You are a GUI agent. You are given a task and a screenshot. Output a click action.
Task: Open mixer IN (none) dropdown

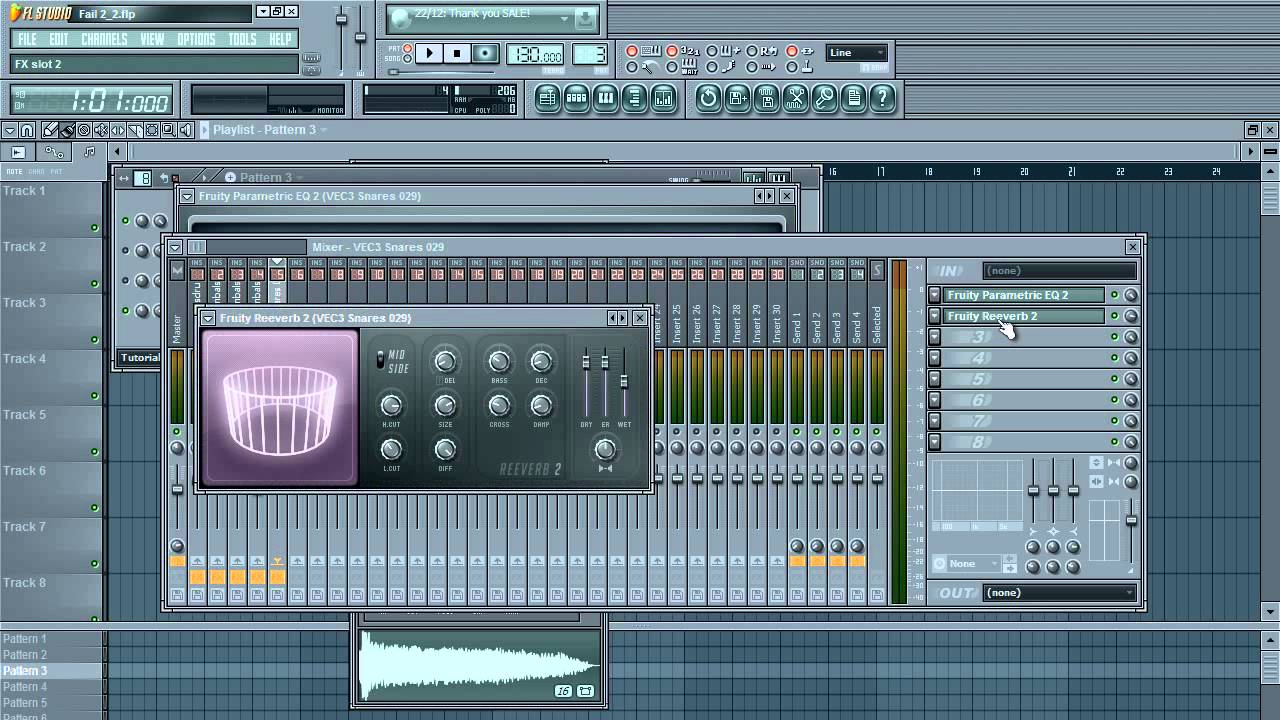1061,270
